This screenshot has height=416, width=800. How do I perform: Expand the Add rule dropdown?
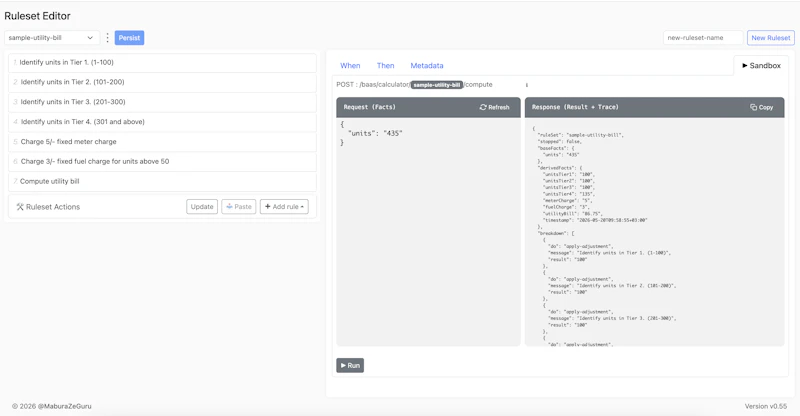pos(284,207)
